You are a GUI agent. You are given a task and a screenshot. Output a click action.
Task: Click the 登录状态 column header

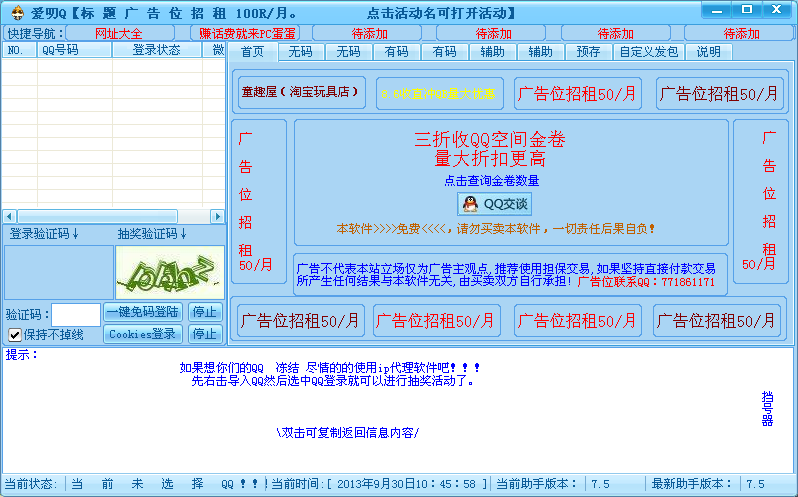pyautogui.click(x=157, y=50)
